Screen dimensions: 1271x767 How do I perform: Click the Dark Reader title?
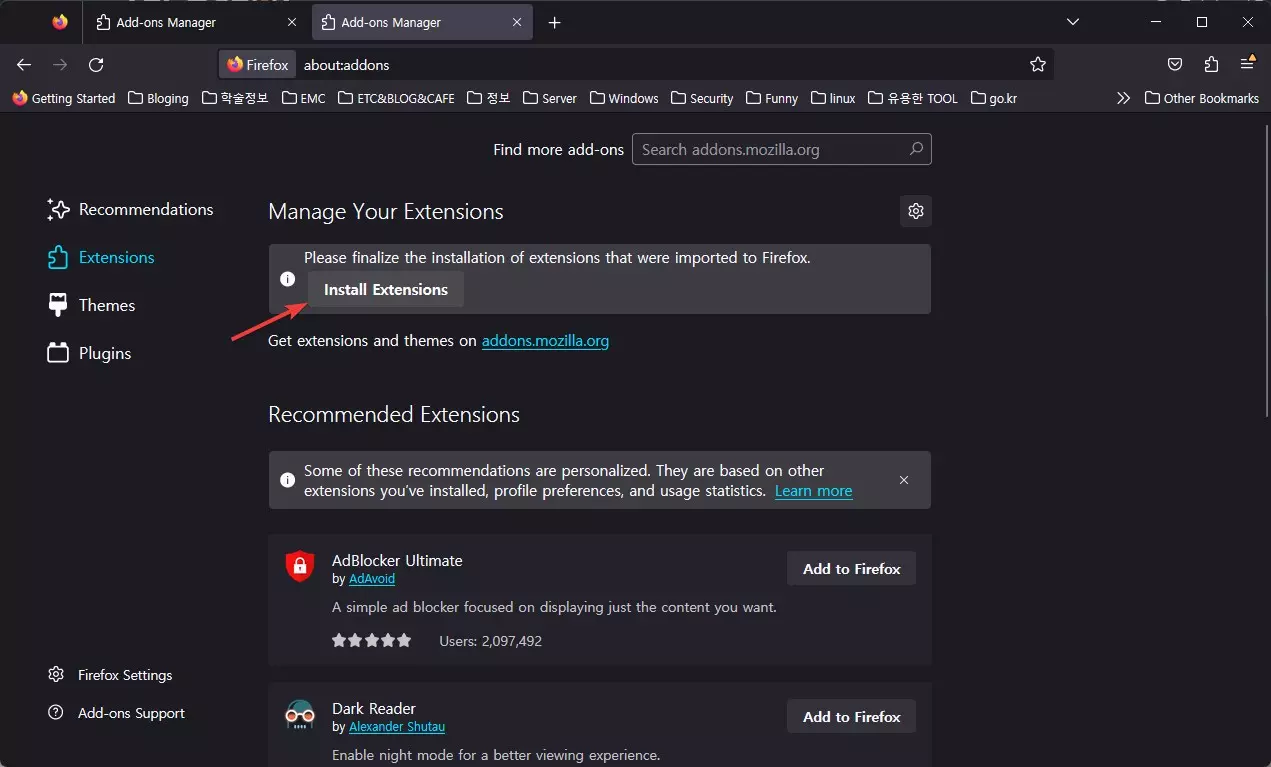[374, 708]
